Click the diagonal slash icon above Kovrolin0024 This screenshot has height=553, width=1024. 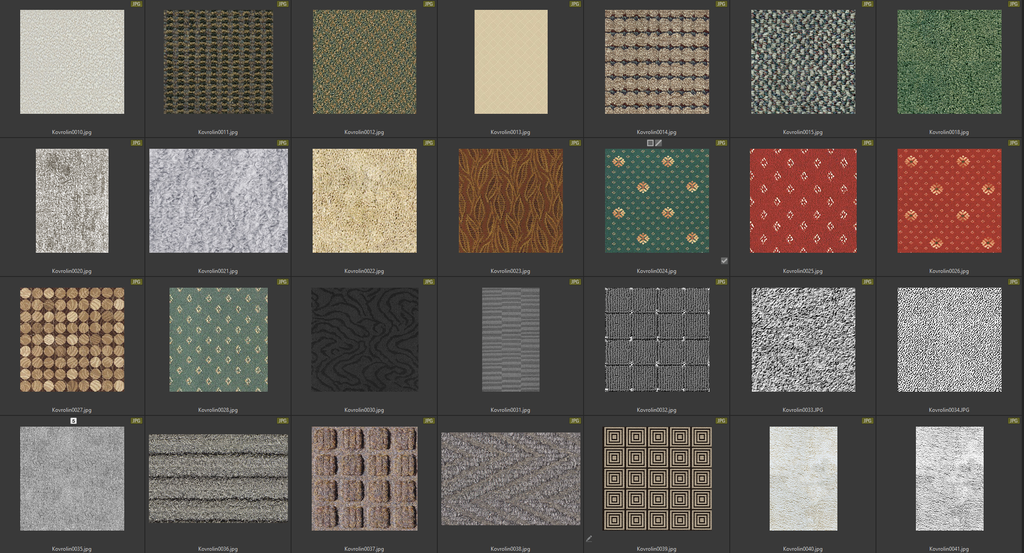pos(659,143)
